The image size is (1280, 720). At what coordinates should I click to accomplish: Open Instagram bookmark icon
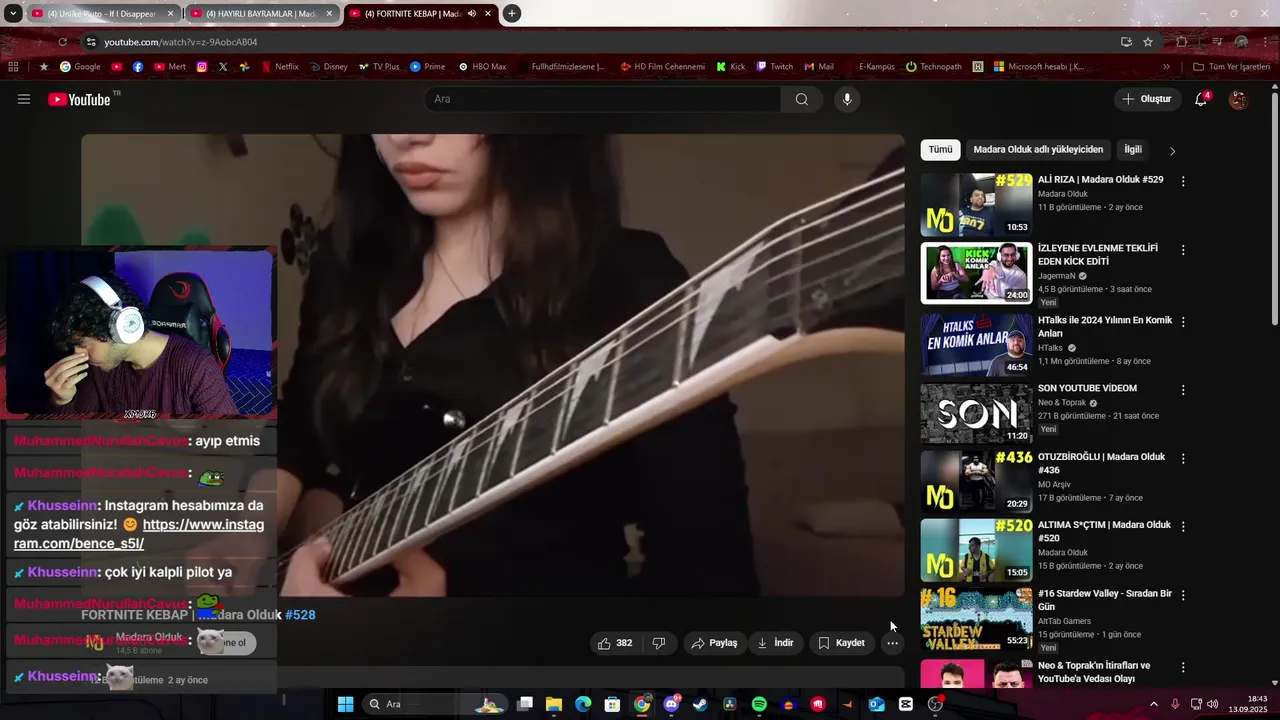click(x=202, y=67)
